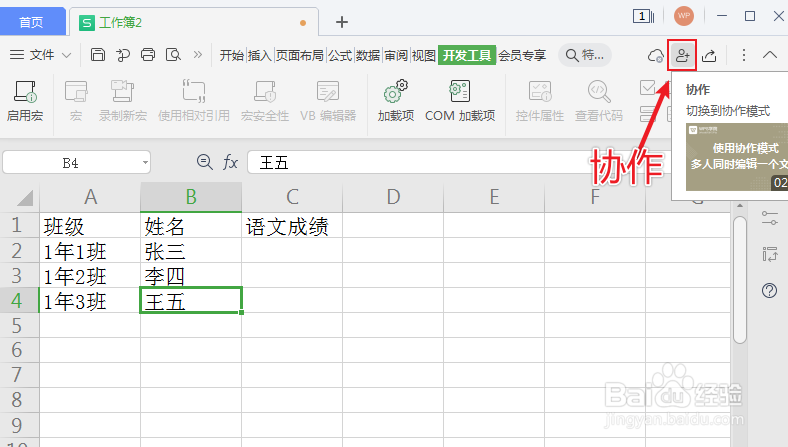Open a new tab with plus button
This screenshot has width=788, height=447.
tap(342, 22)
